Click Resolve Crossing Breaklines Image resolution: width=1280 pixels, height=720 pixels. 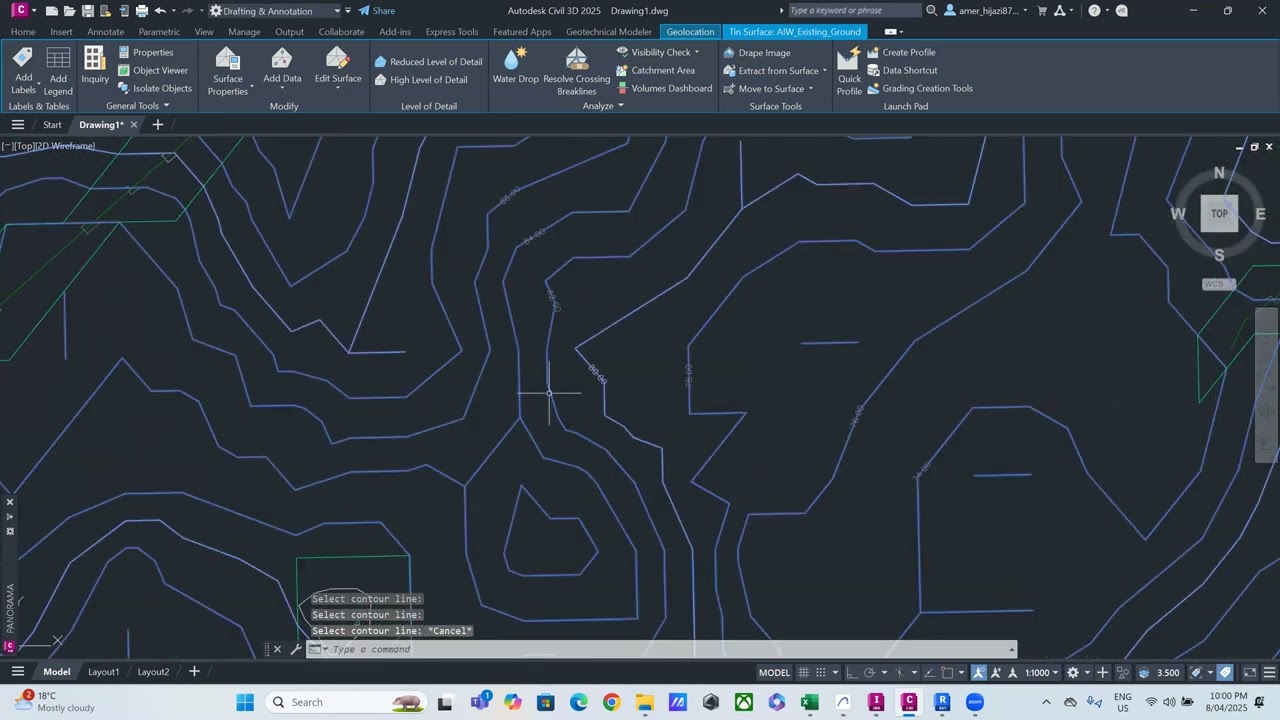click(x=577, y=71)
